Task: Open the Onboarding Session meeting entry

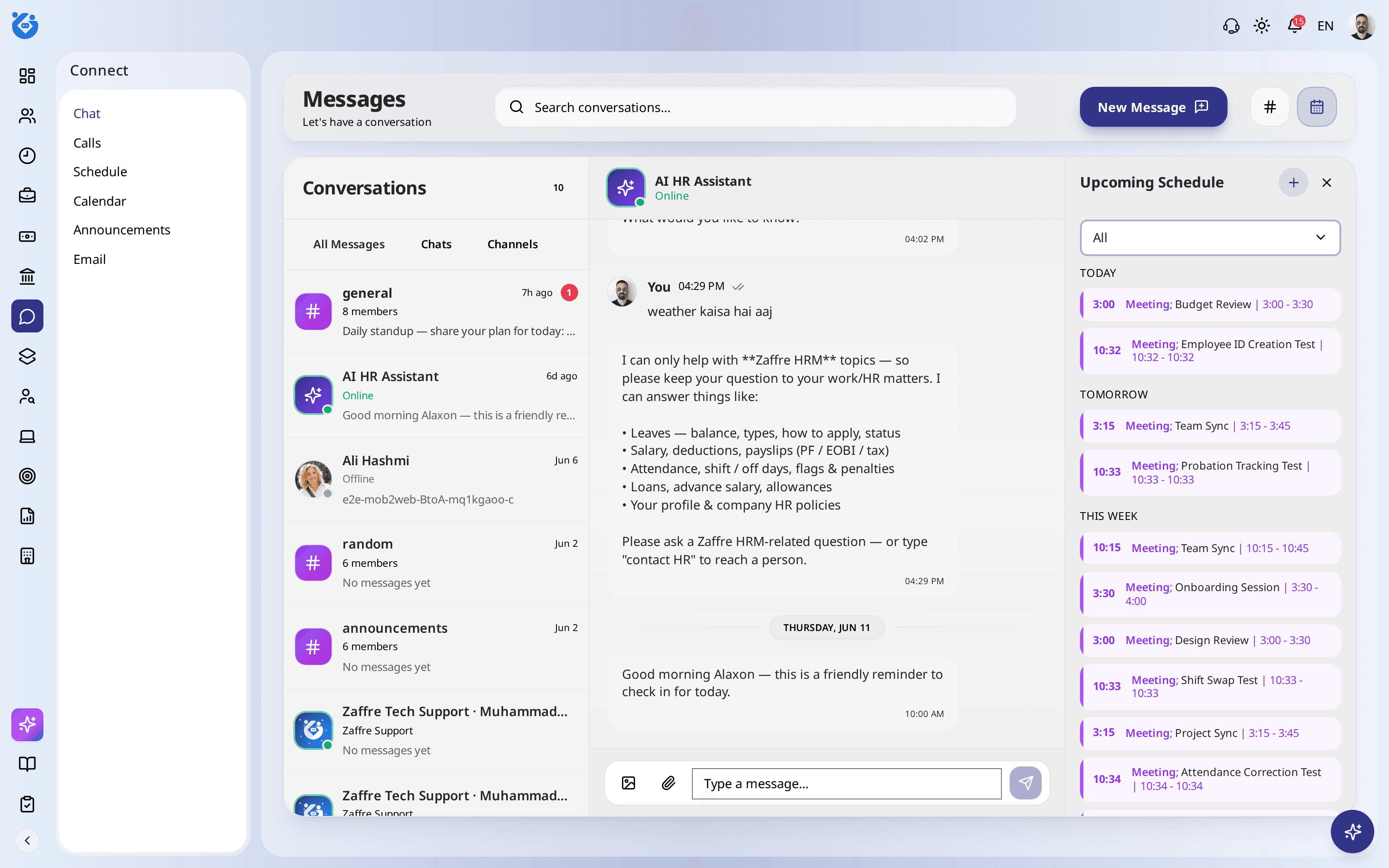Action: (1210, 594)
